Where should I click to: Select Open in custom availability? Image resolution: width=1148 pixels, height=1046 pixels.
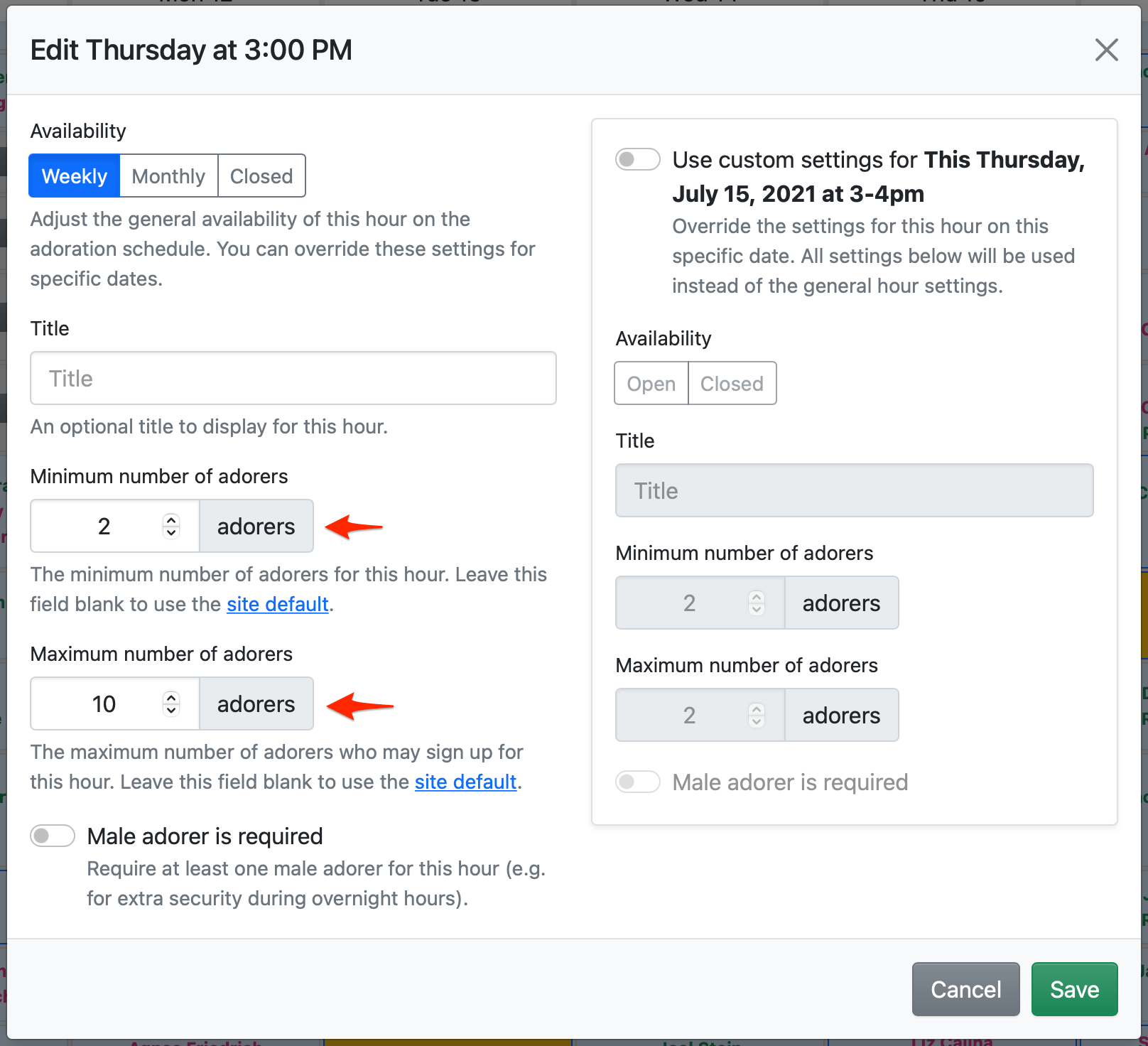click(651, 384)
